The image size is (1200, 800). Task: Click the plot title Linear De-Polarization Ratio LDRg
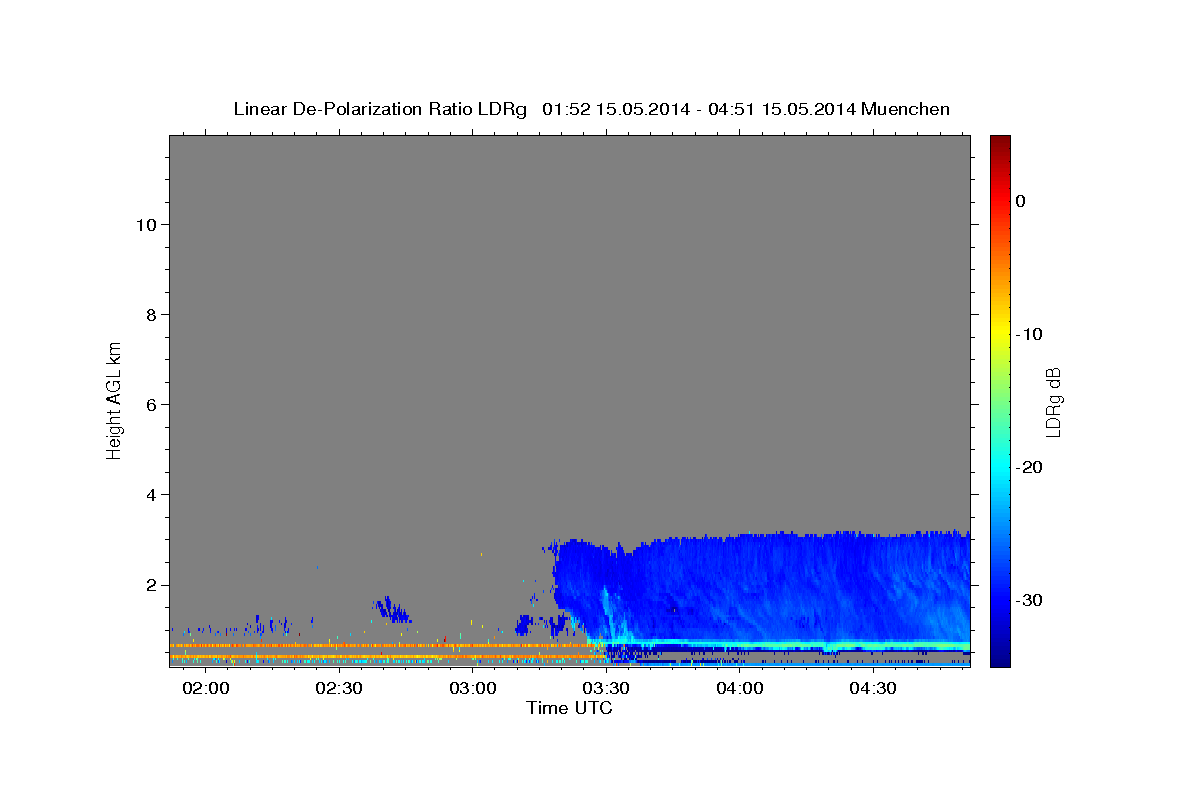click(x=379, y=109)
